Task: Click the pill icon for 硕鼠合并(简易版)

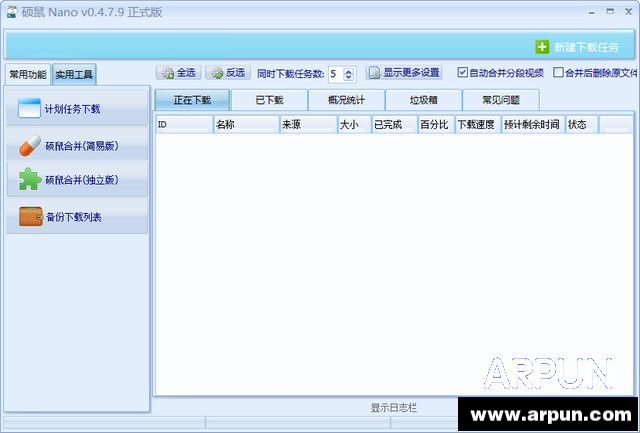Action: [x=30, y=146]
